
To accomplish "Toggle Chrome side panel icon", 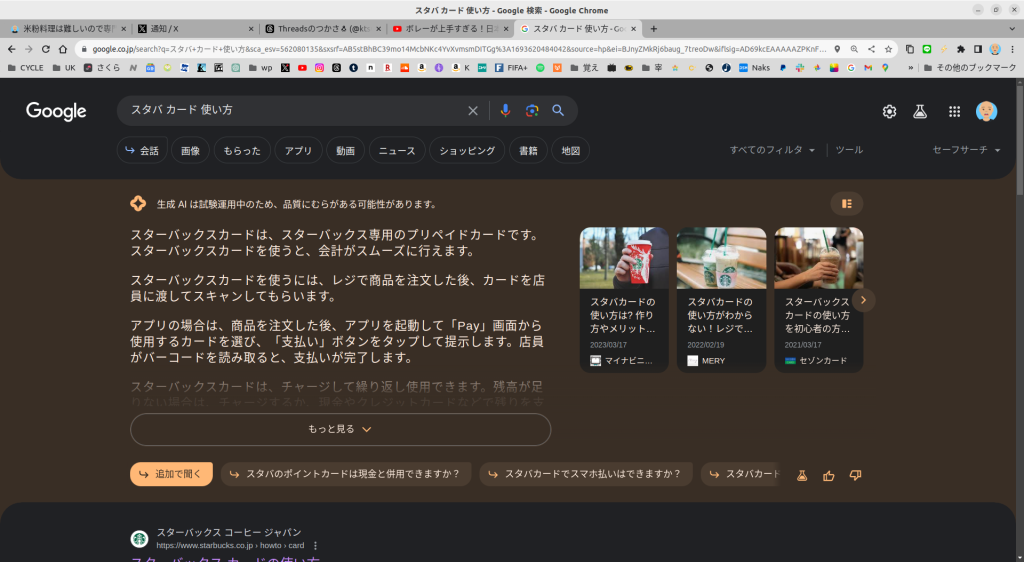I will 978,49.
